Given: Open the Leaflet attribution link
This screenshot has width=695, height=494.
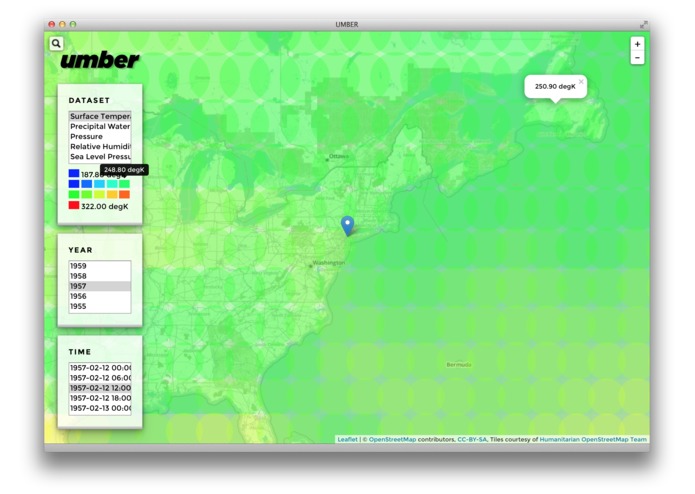Looking at the screenshot, I should point(347,439).
